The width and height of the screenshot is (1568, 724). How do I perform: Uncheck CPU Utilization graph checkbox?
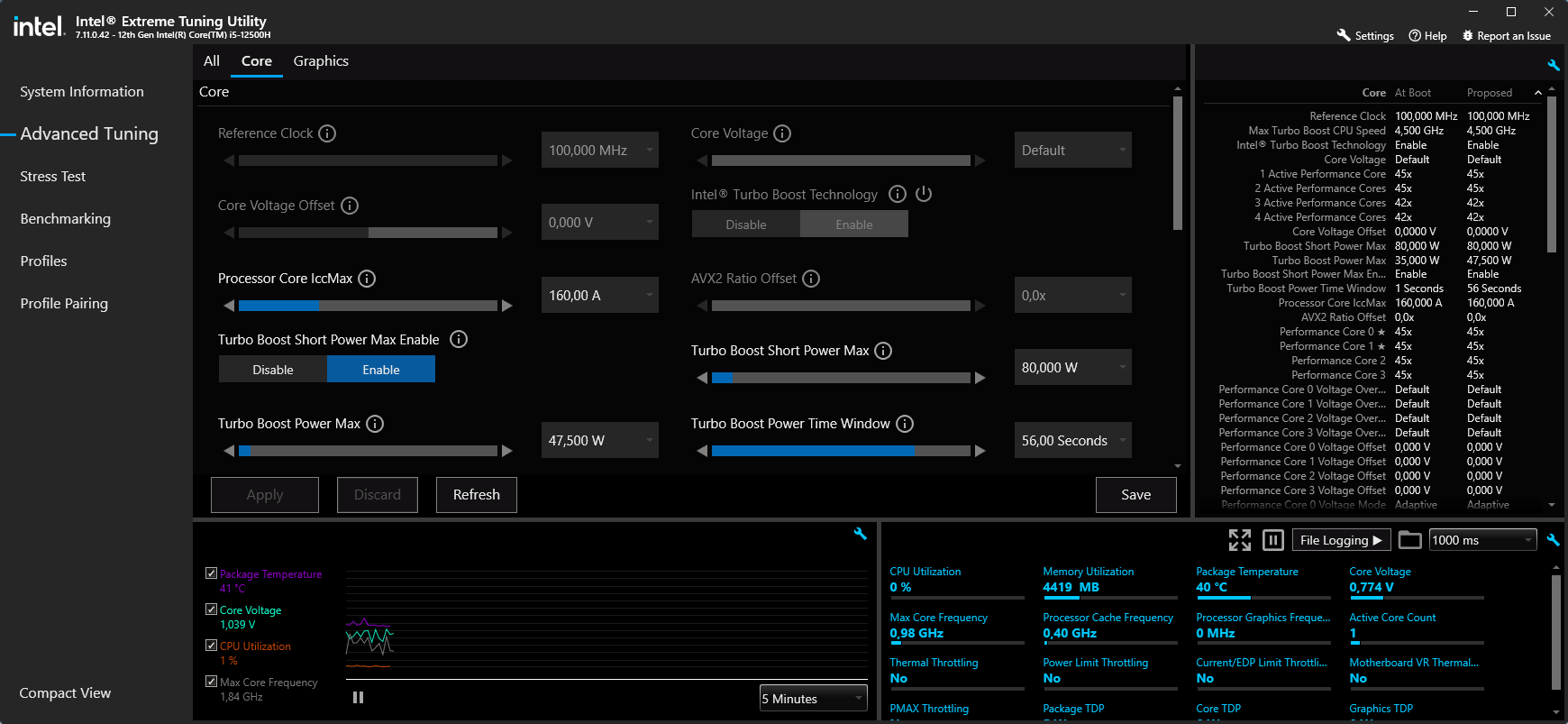tap(211, 646)
